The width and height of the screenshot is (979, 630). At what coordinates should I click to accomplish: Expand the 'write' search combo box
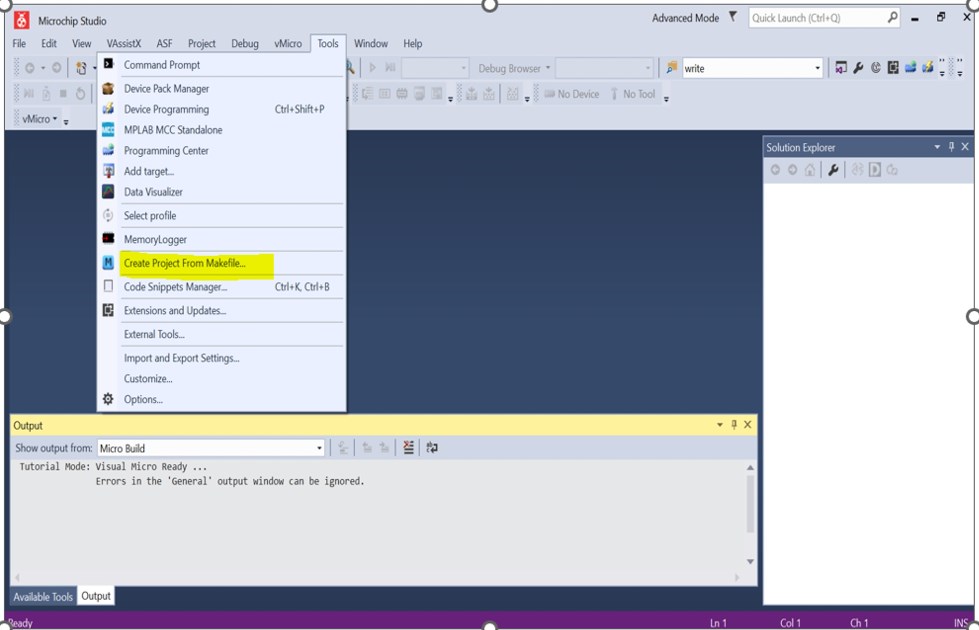(817, 69)
